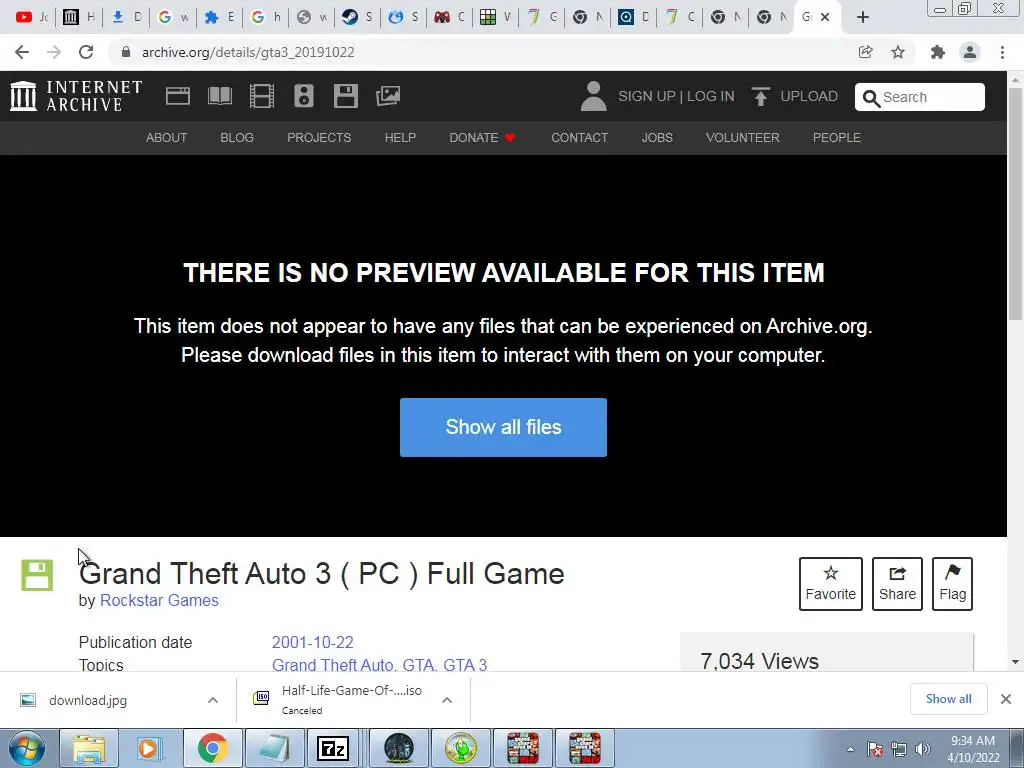The height and width of the screenshot is (768, 1024).
Task: Open the GTA 3 topic link
Action: tap(465, 665)
